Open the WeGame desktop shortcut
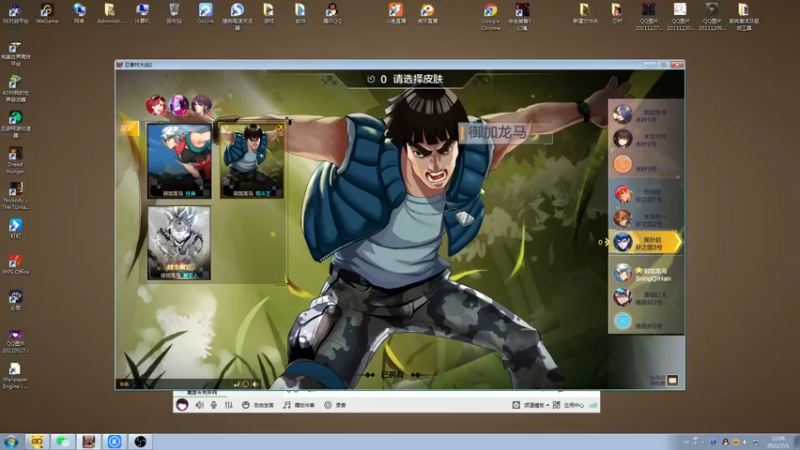Screen dimensions: 800x450 [x=47, y=13]
